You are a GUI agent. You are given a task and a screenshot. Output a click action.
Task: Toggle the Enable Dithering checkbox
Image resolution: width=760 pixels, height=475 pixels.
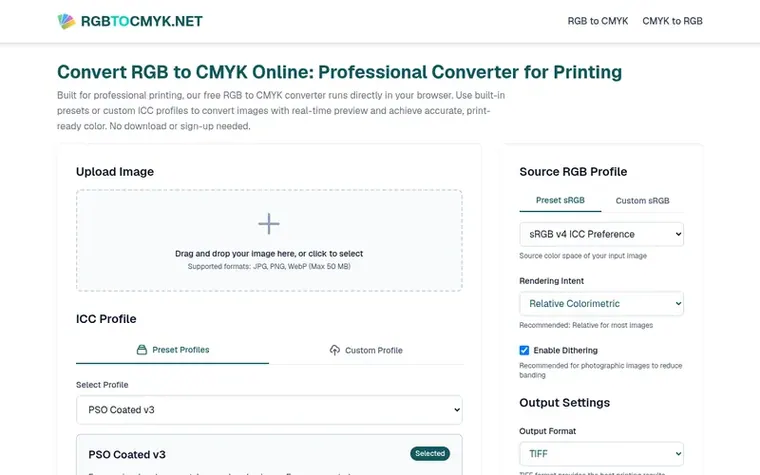[x=524, y=350]
